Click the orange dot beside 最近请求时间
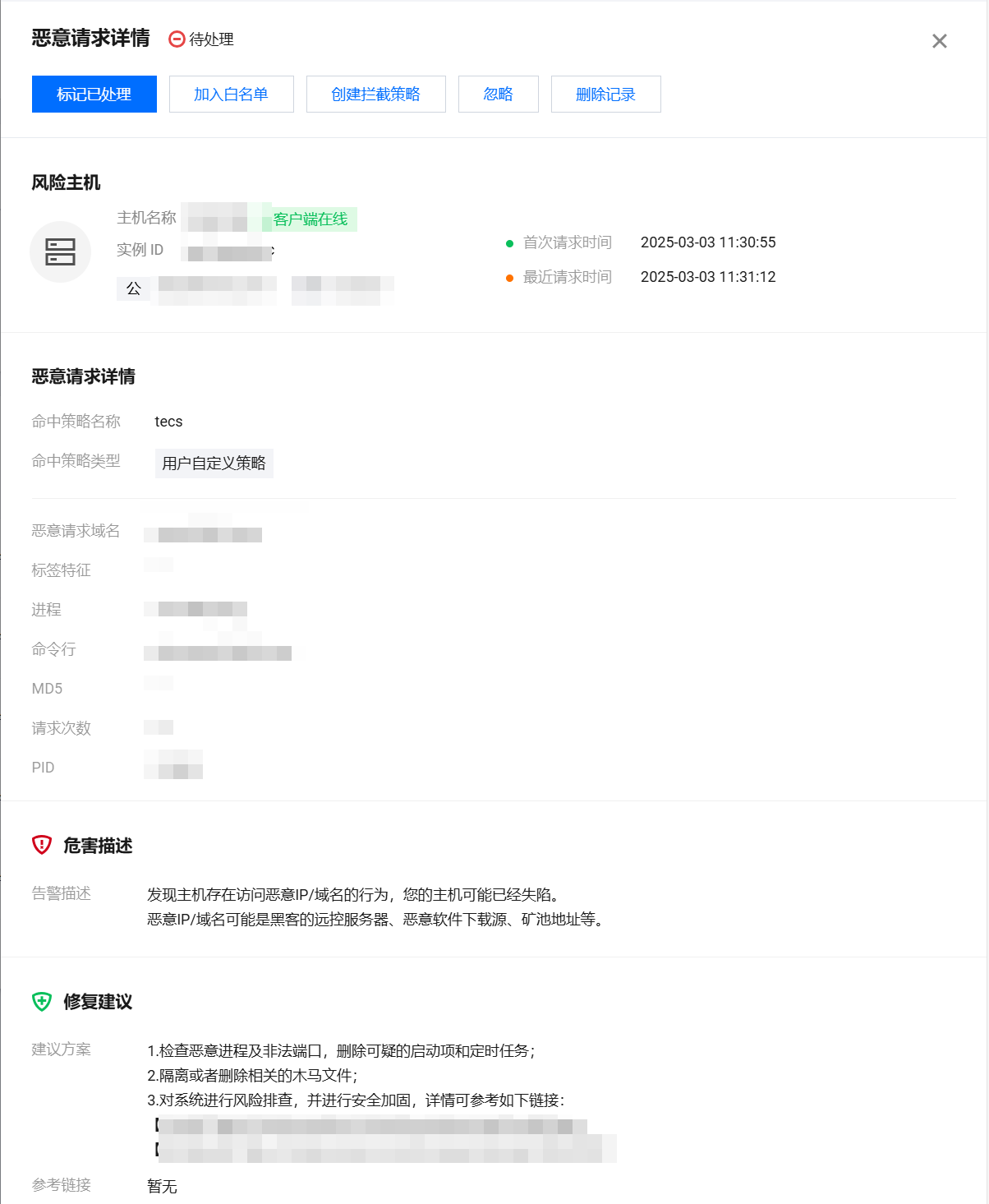 [x=509, y=278]
